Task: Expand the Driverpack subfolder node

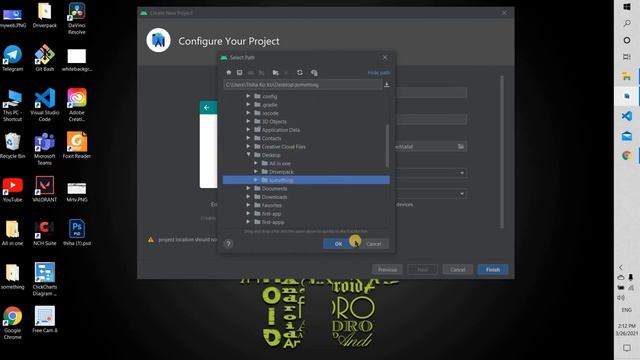Action: (x=256, y=172)
